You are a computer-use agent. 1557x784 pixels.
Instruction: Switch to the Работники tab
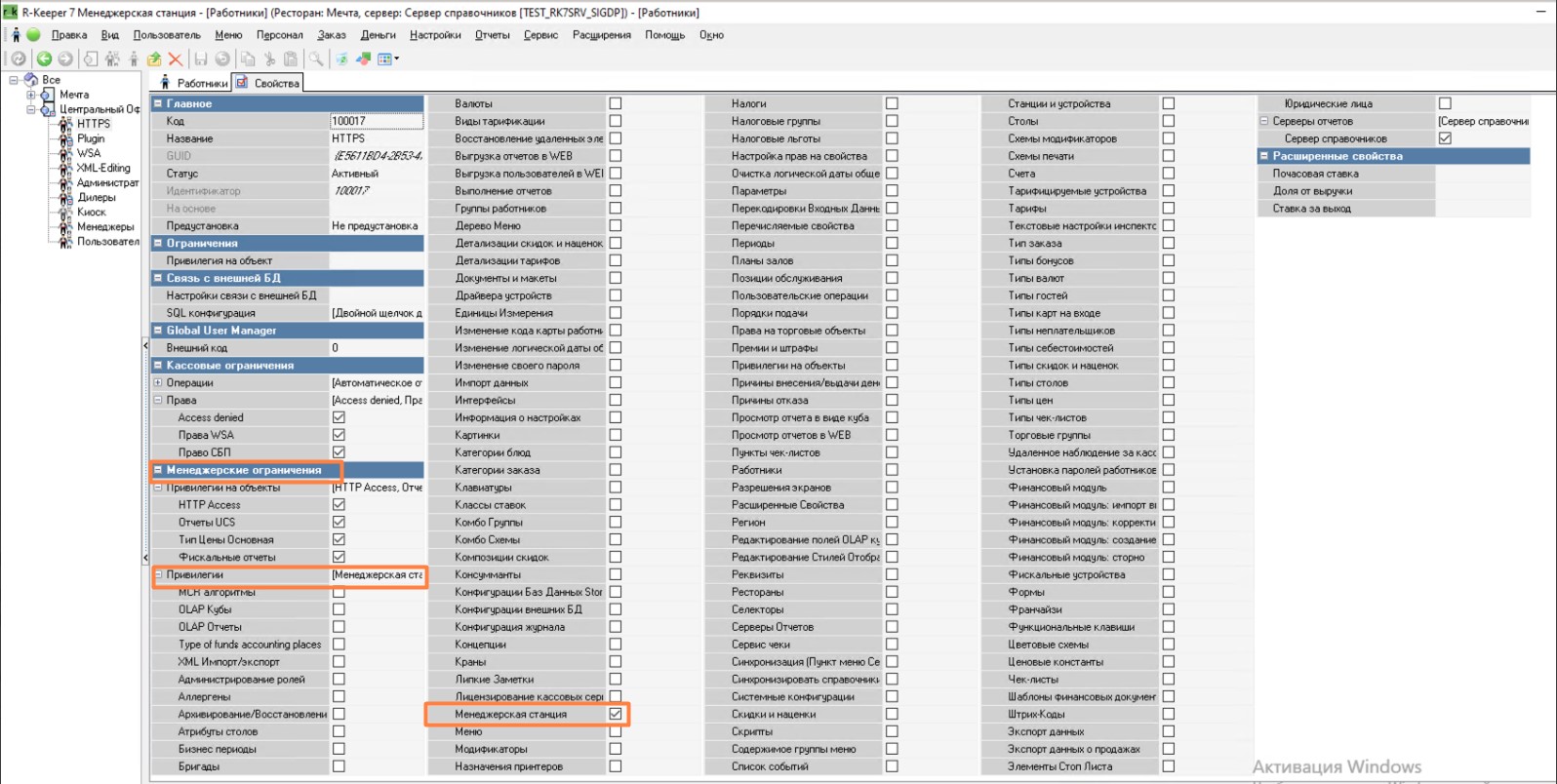click(194, 83)
